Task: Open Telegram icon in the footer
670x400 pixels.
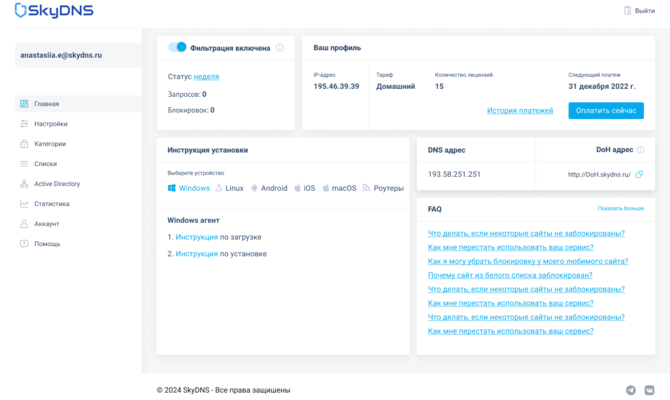Action: point(631,390)
